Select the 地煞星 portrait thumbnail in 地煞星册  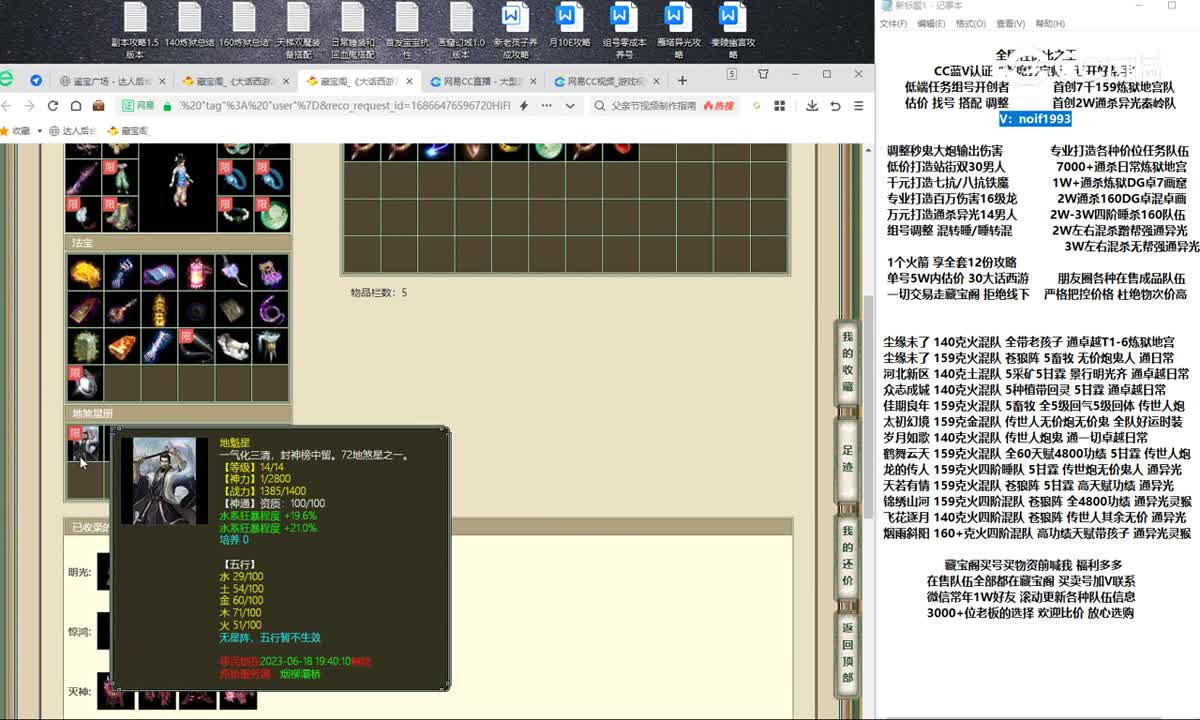pos(84,444)
